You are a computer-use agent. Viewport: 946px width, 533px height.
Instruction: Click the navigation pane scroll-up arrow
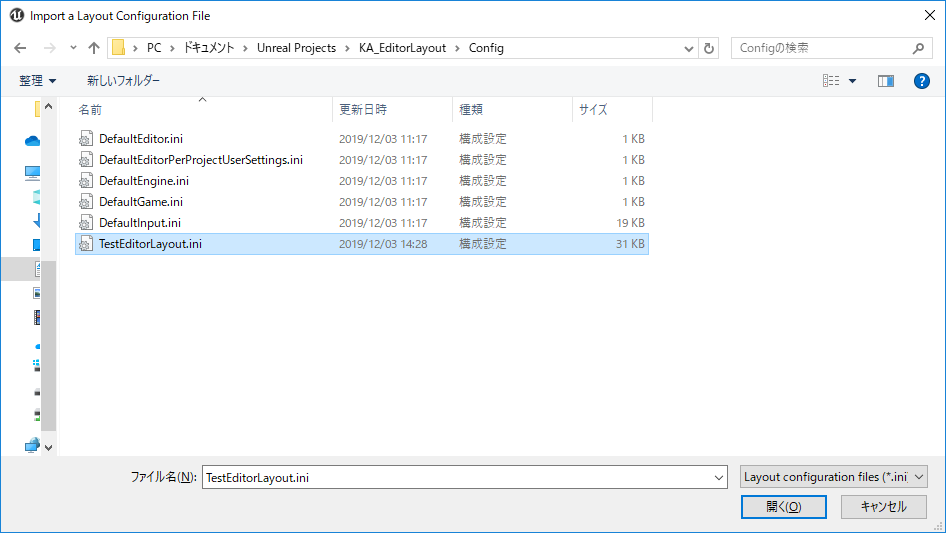(49, 107)
